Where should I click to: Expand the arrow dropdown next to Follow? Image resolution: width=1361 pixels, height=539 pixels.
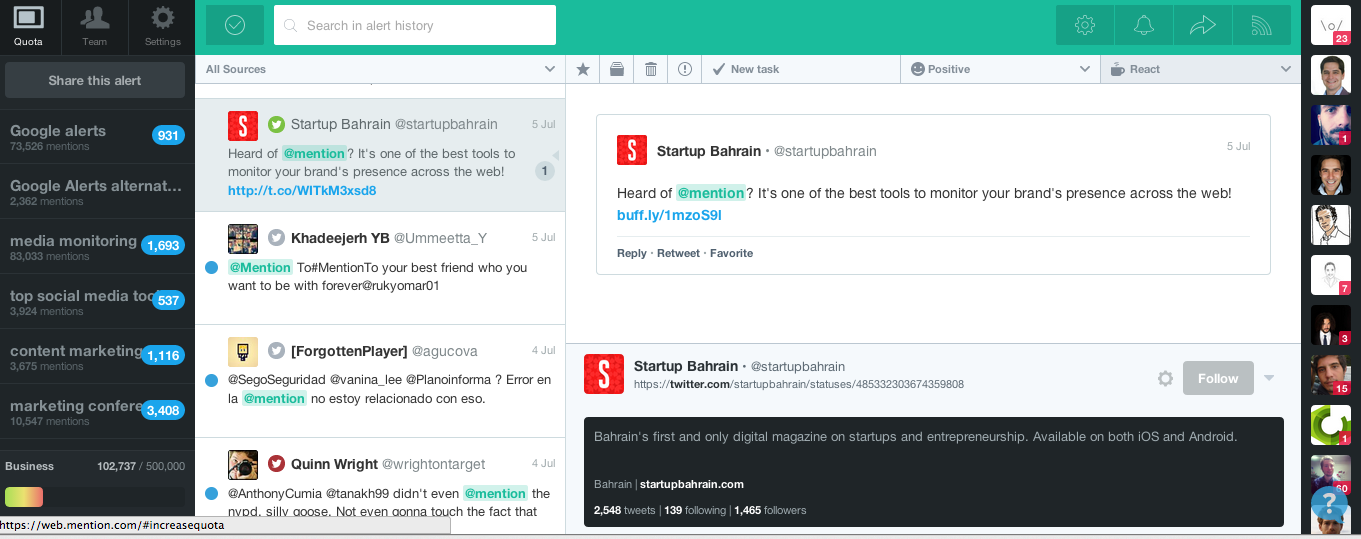coord(1269,378)
